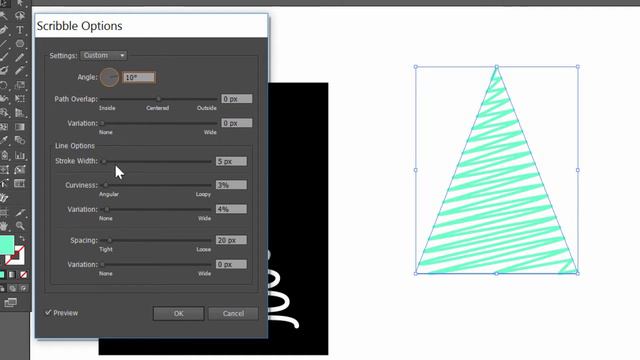The width and height of the screenshot is (640, 360).
Task: Click the Stroke Width slider handle
Action: click(x=104, y=161)
